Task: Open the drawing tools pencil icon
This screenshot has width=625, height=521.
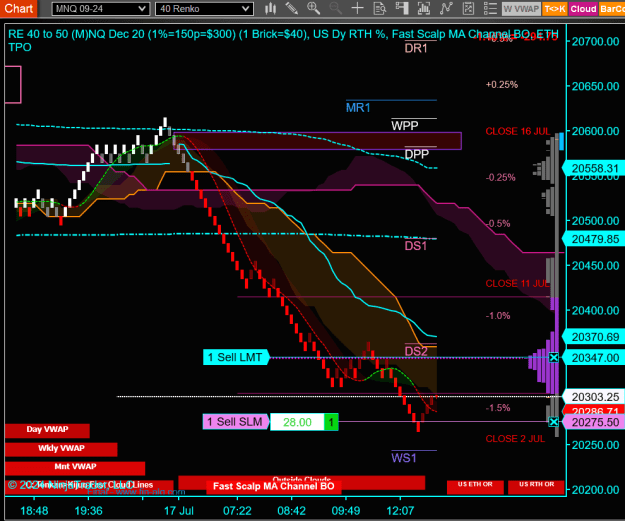Action: pos(292,8)
